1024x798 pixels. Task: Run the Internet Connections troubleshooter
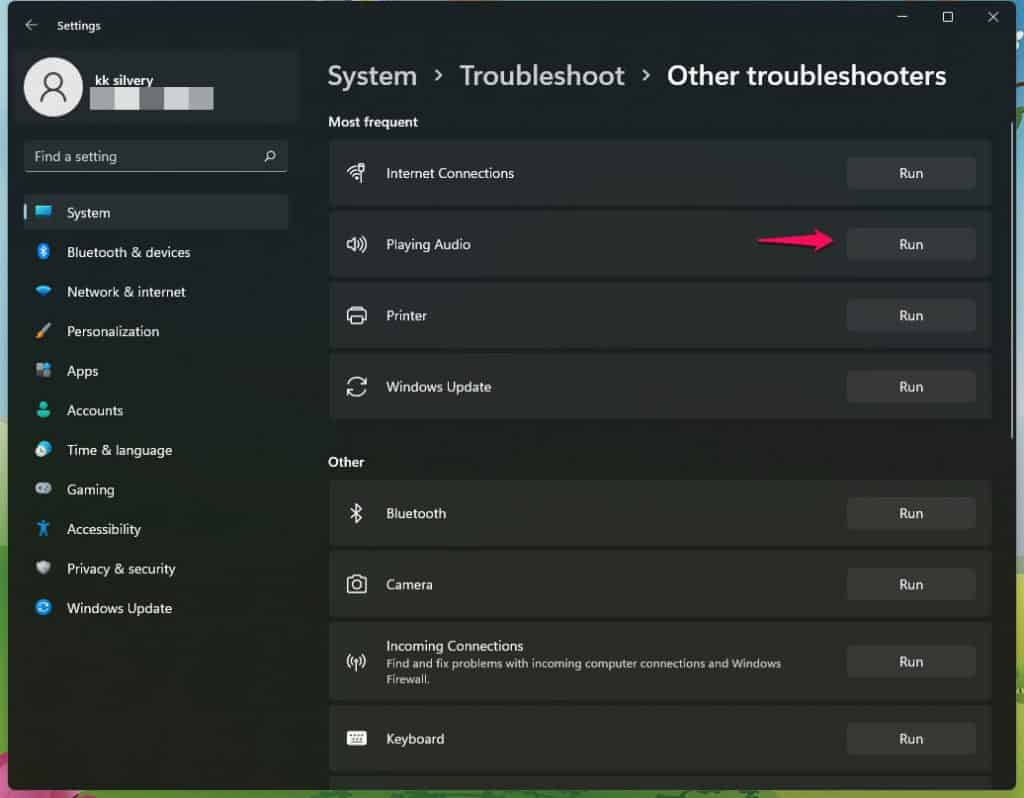[x=911, y=173]
